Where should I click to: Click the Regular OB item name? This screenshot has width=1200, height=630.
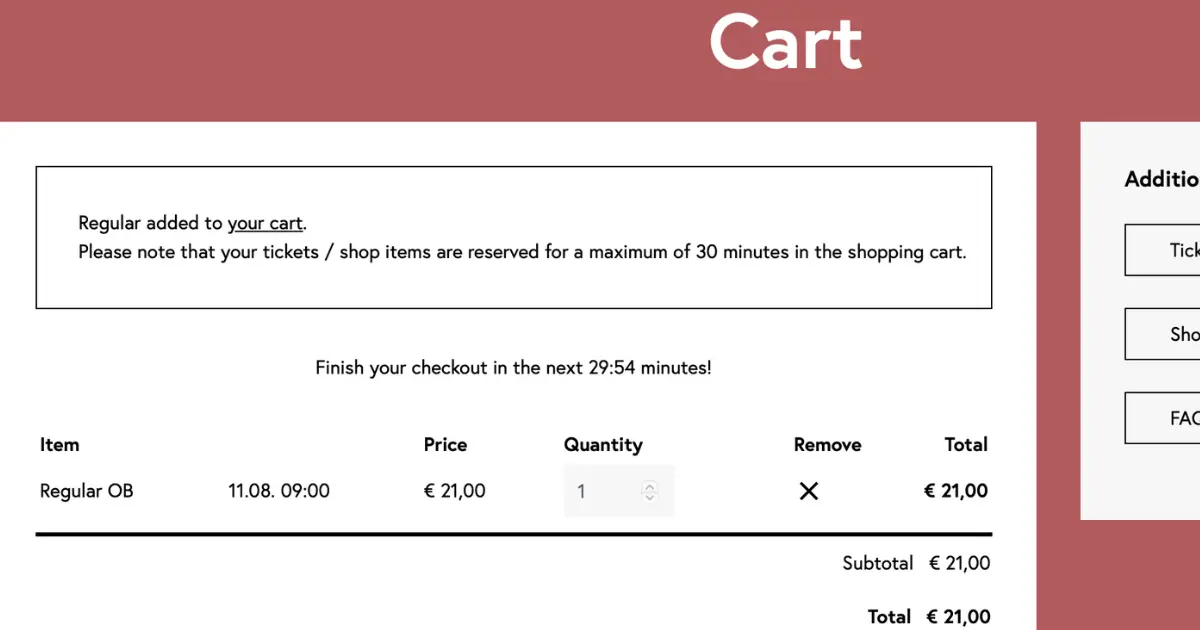(x=86, y=491)
